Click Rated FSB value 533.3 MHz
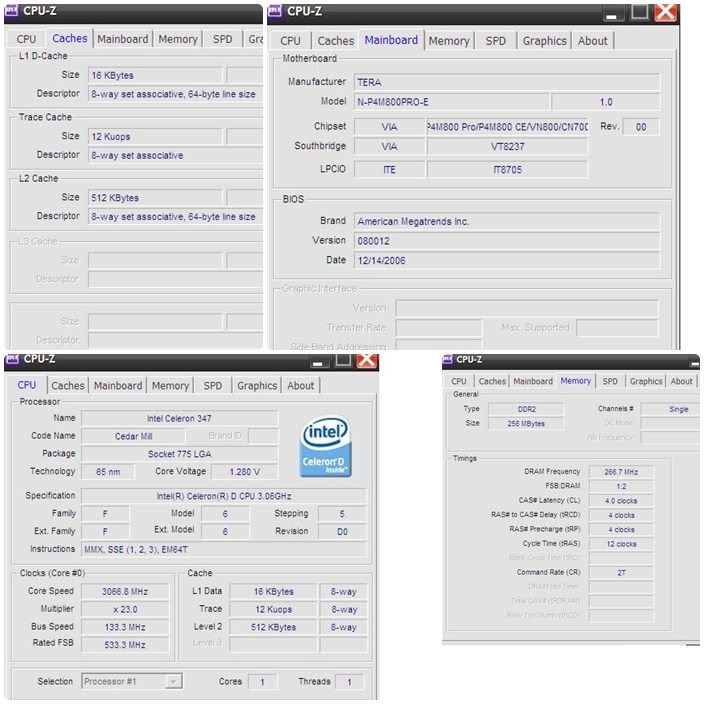 point(125,645)
